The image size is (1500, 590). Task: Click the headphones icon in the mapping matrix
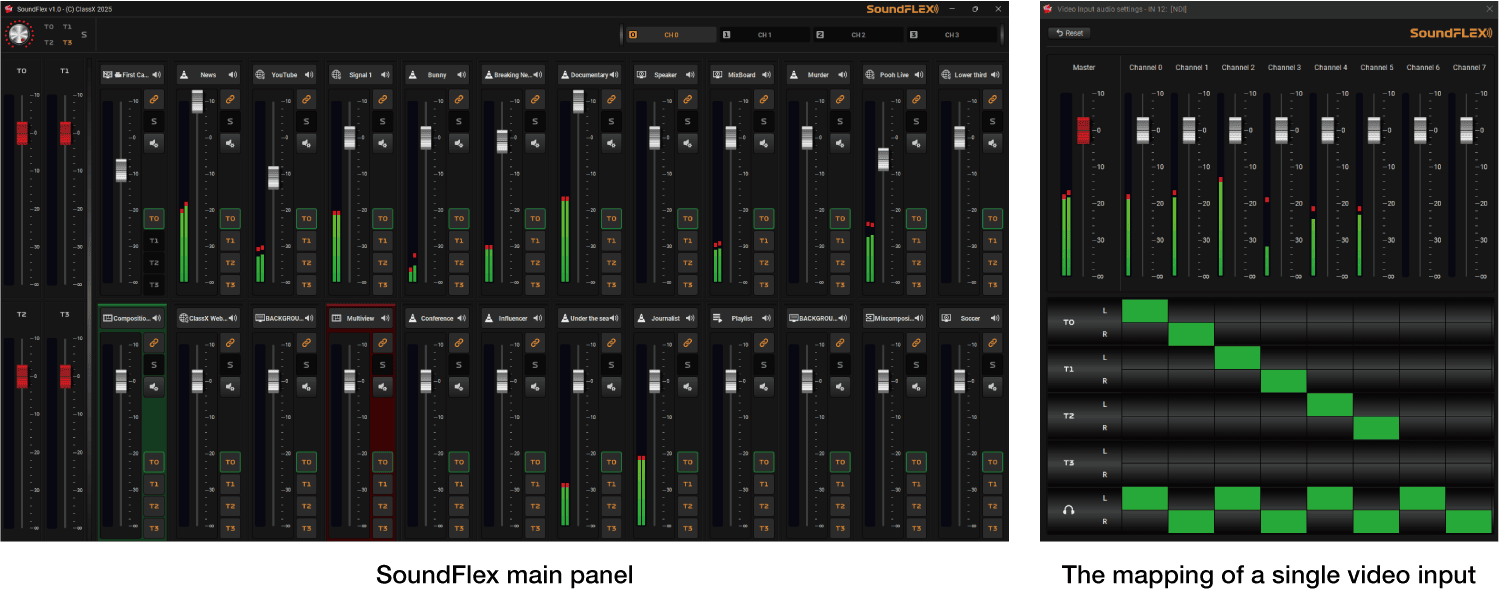tap(1069, 510)
